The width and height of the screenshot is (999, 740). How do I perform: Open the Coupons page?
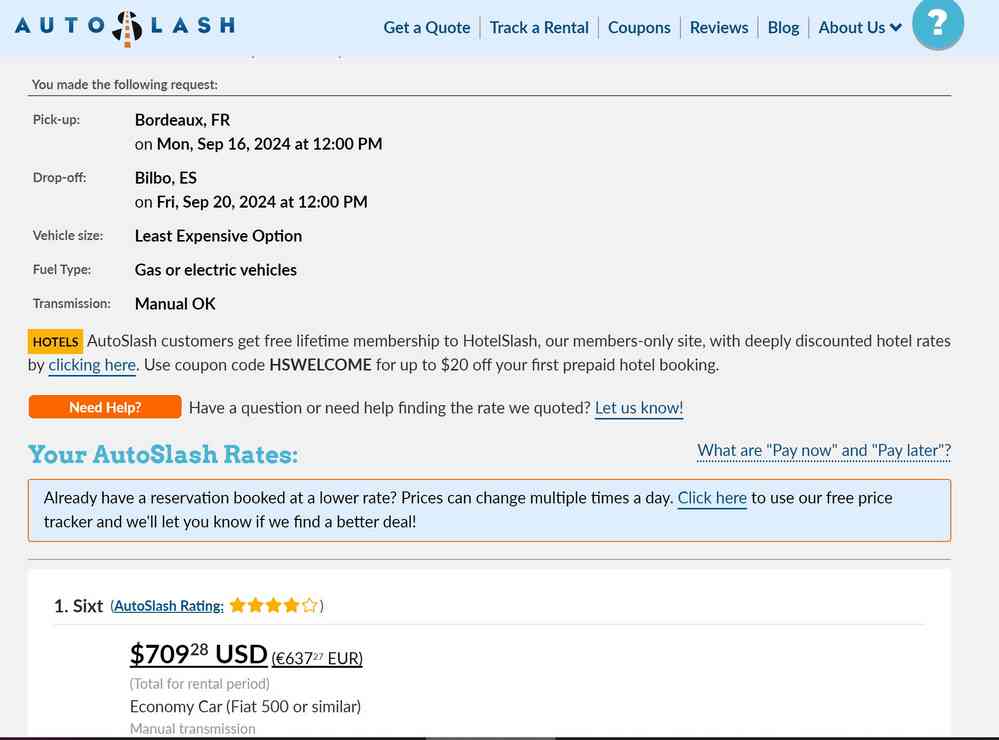click(x=639, y=27)
